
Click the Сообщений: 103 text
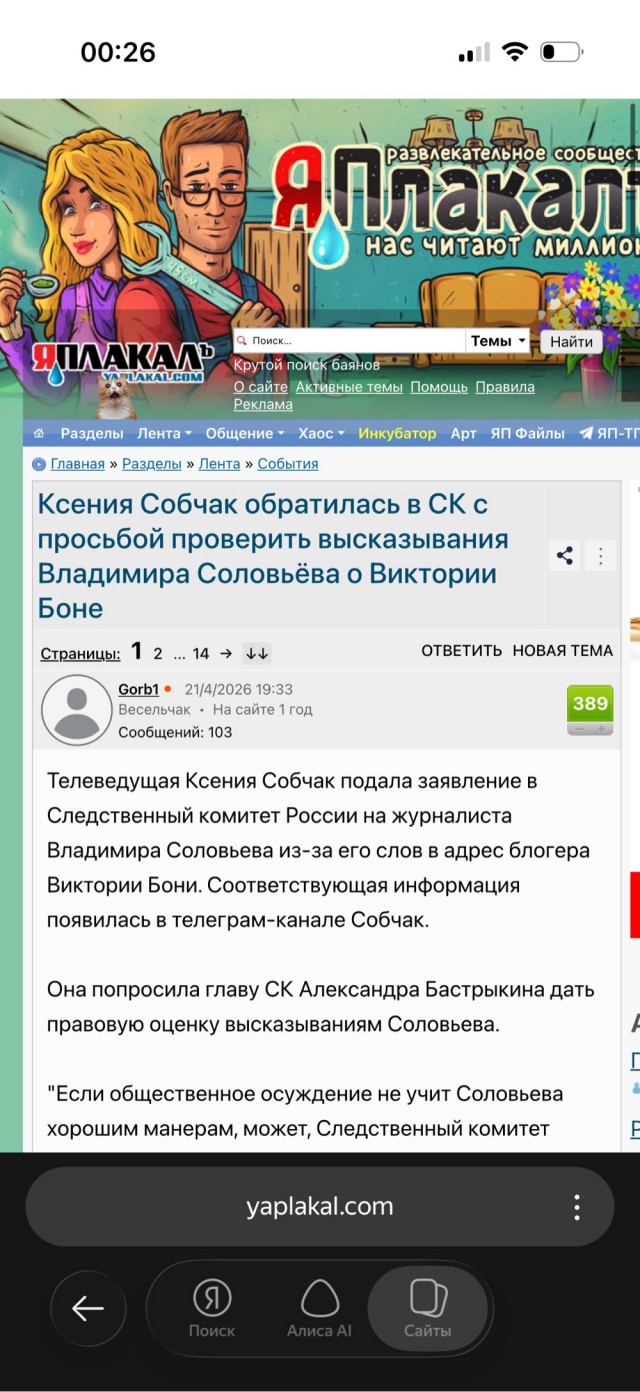(175, 732)
